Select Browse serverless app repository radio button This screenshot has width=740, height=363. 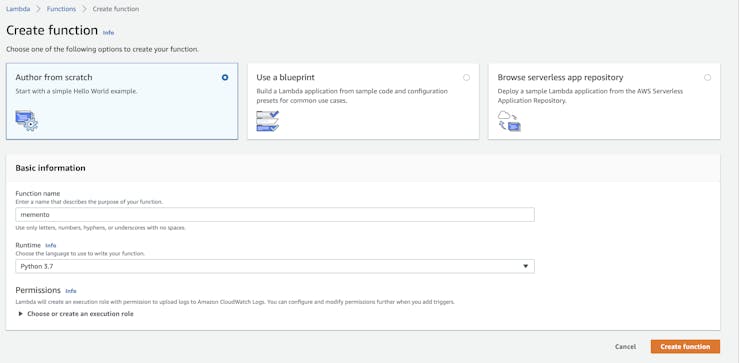(707, 77)
